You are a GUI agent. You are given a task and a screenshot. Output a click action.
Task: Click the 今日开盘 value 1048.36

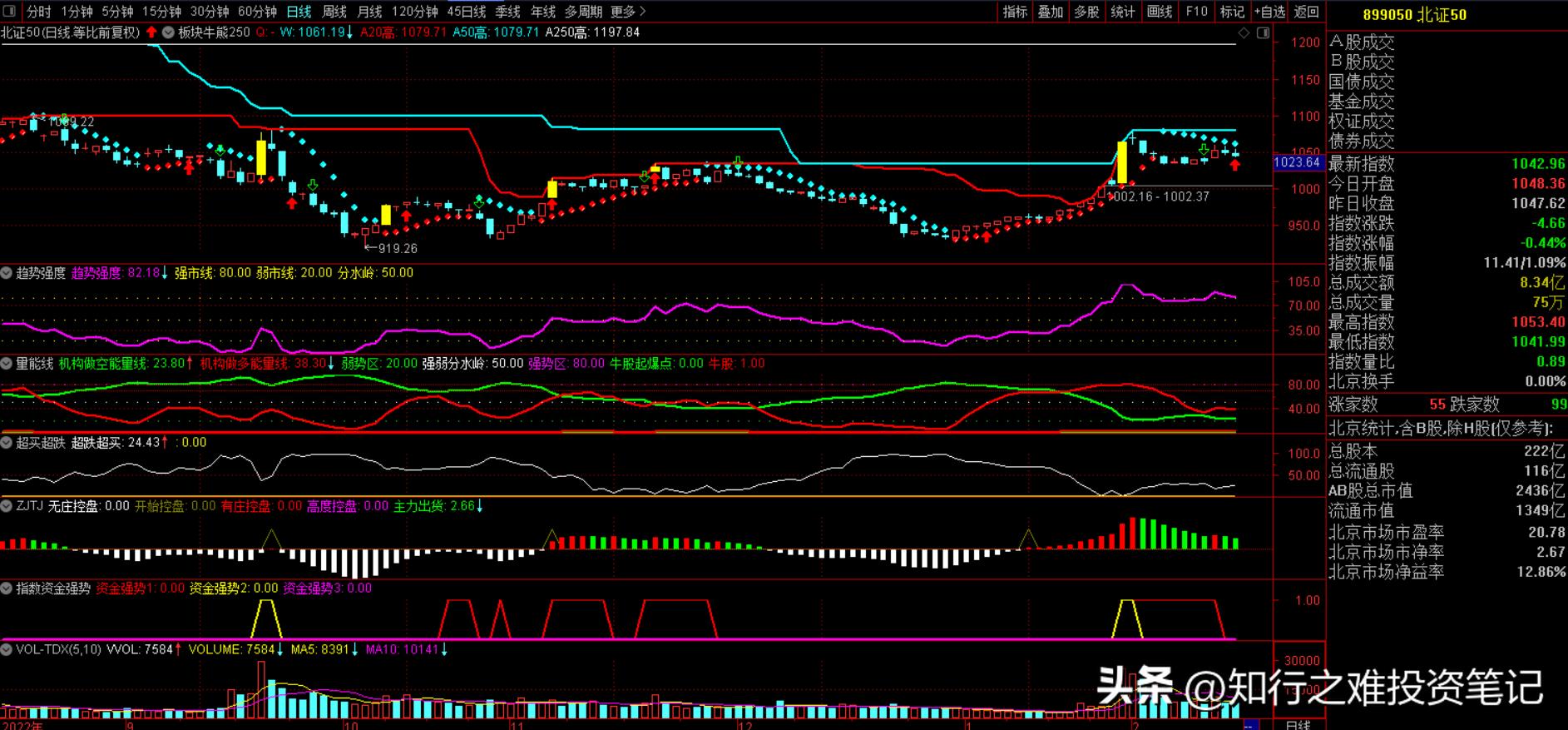click(1539, 184)
